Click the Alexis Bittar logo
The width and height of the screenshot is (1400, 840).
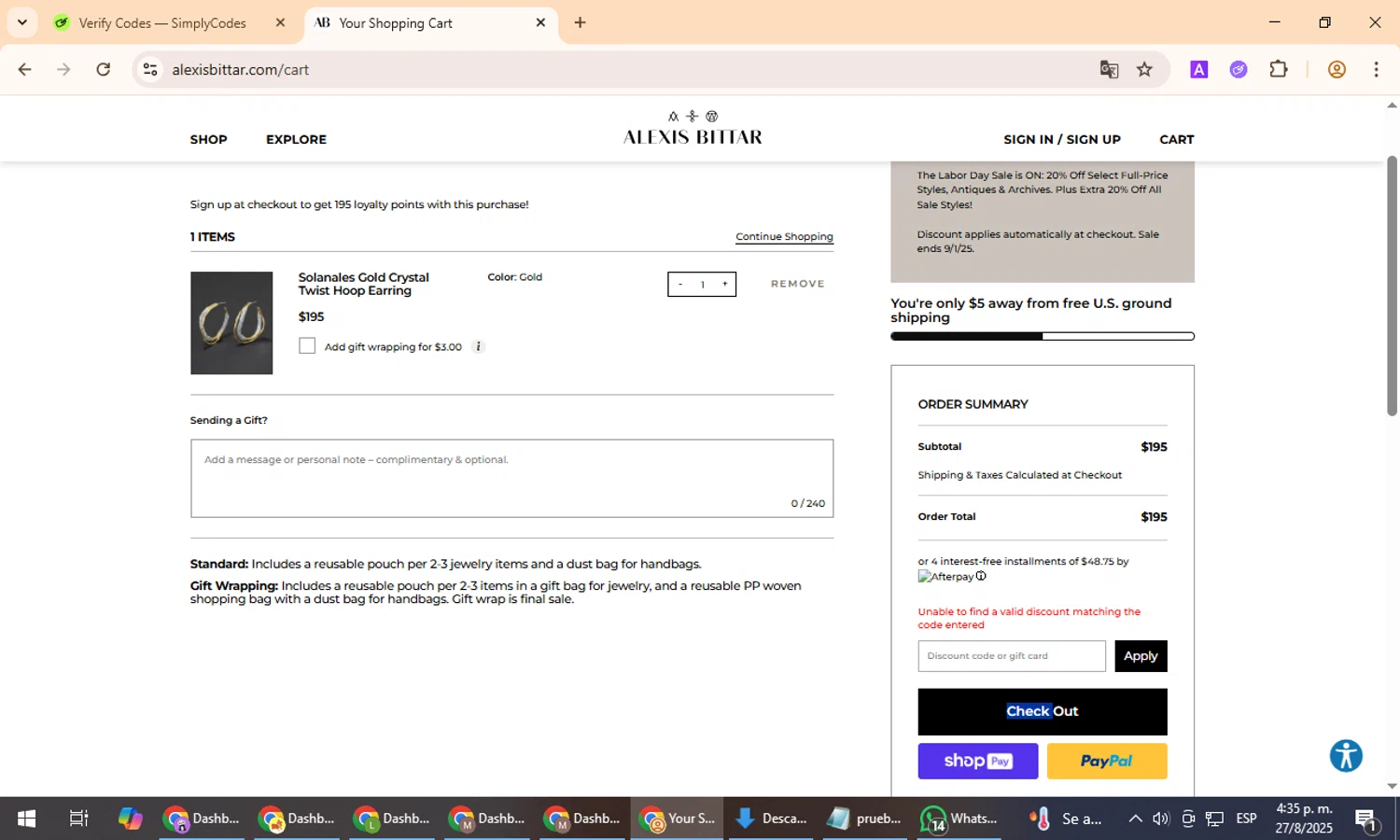click(693, 128)
